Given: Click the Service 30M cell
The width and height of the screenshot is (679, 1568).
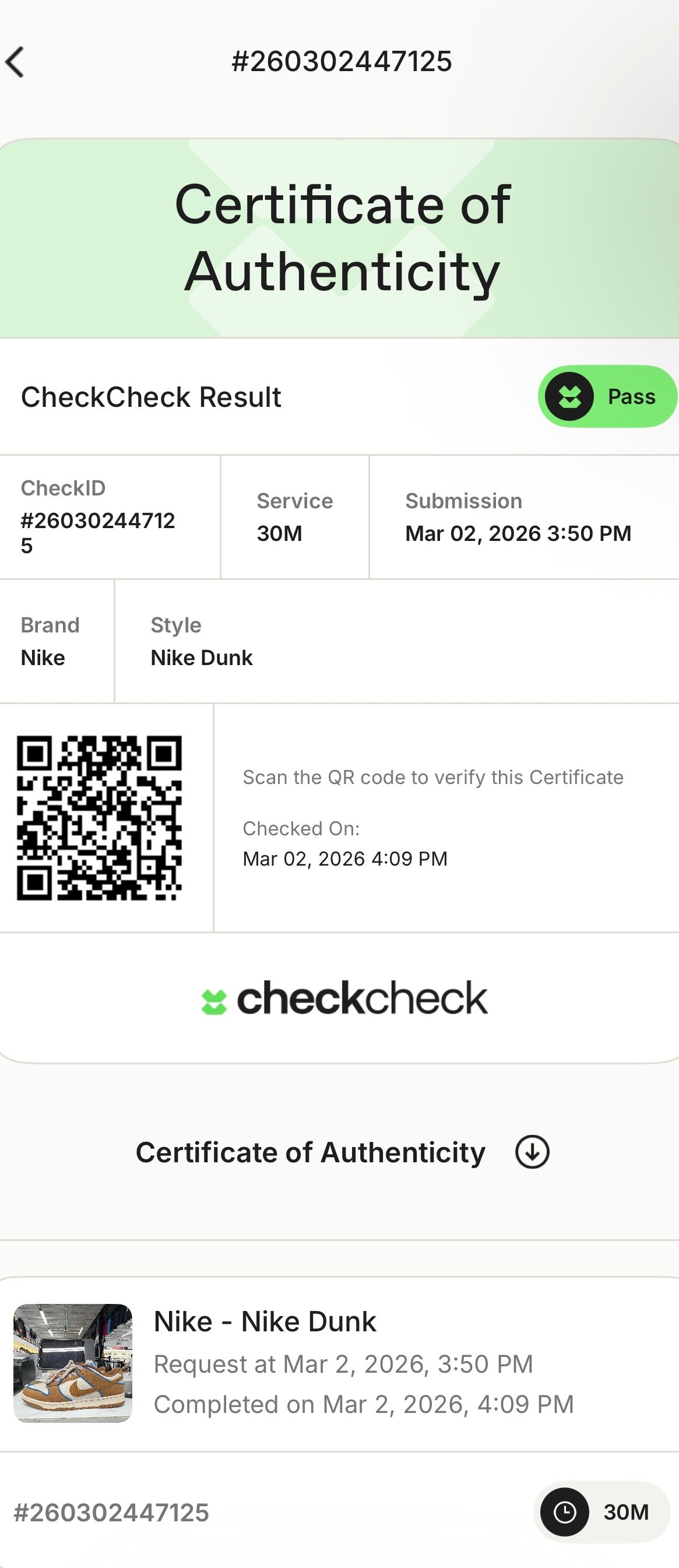Looking at the screenshot, I should coord(294,518).
